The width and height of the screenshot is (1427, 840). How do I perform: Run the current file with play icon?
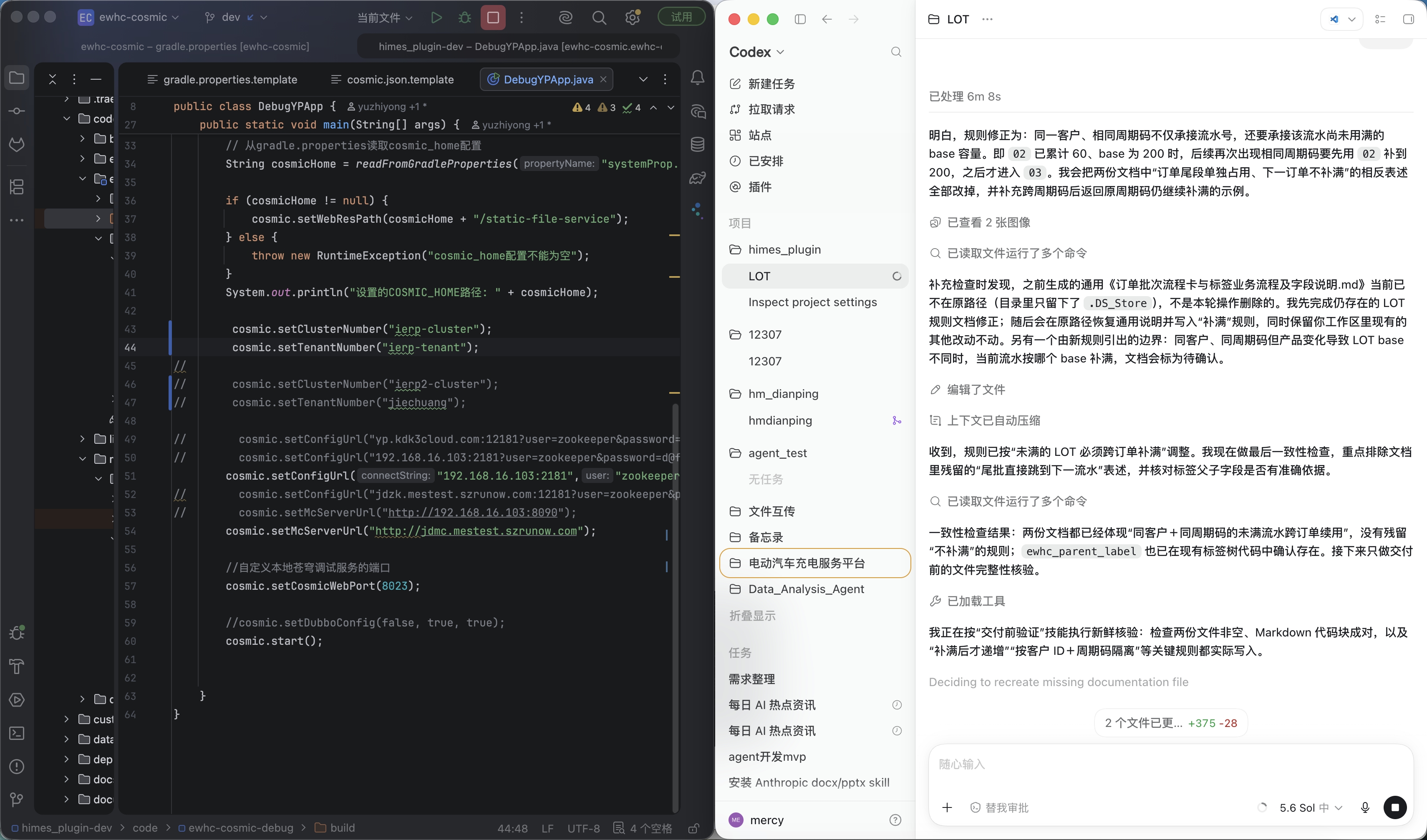pos(436,18)
